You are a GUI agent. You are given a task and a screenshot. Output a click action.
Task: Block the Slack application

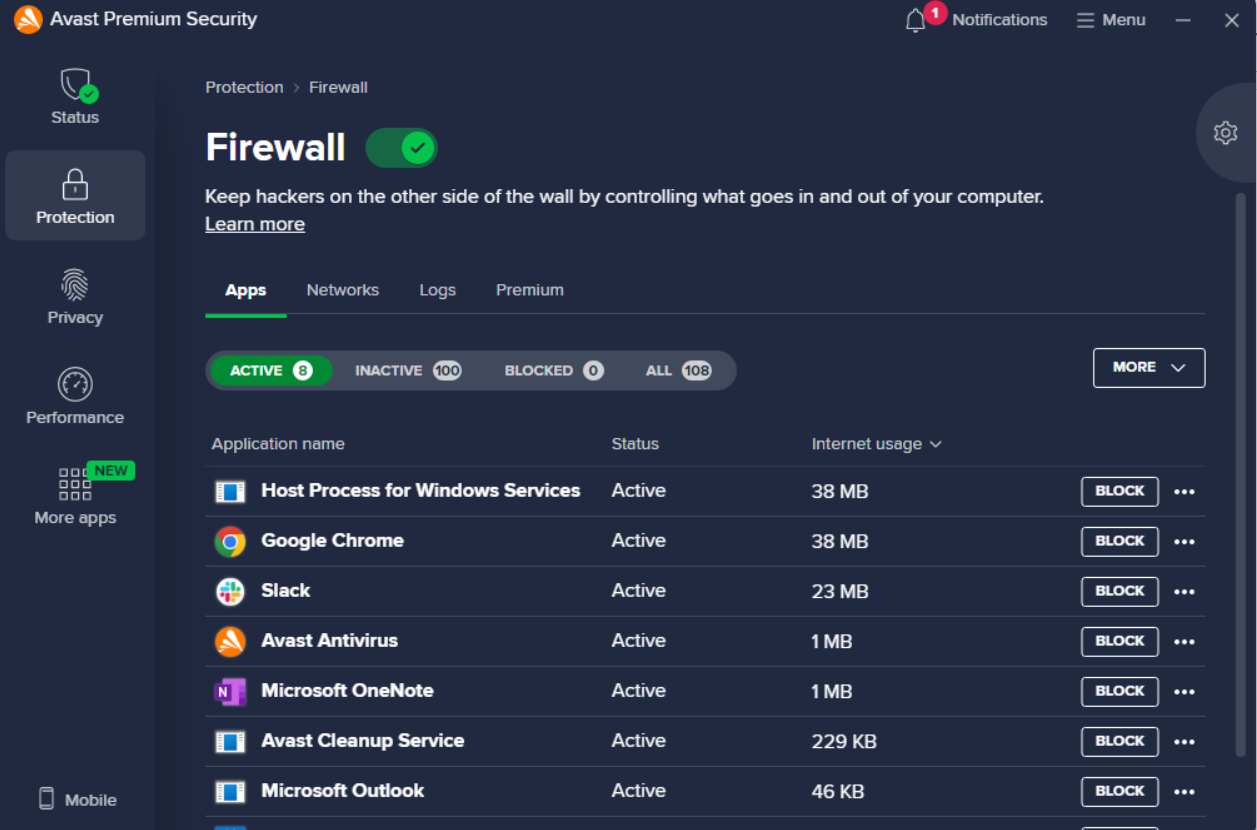pos(1119,591)
